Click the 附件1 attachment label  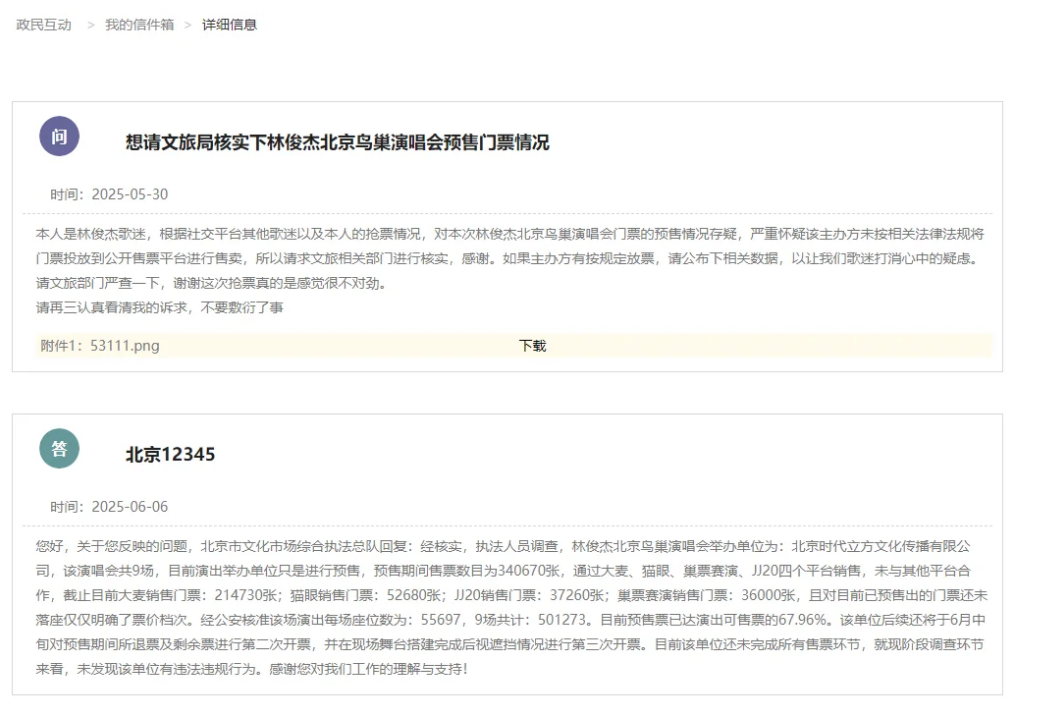61,345
